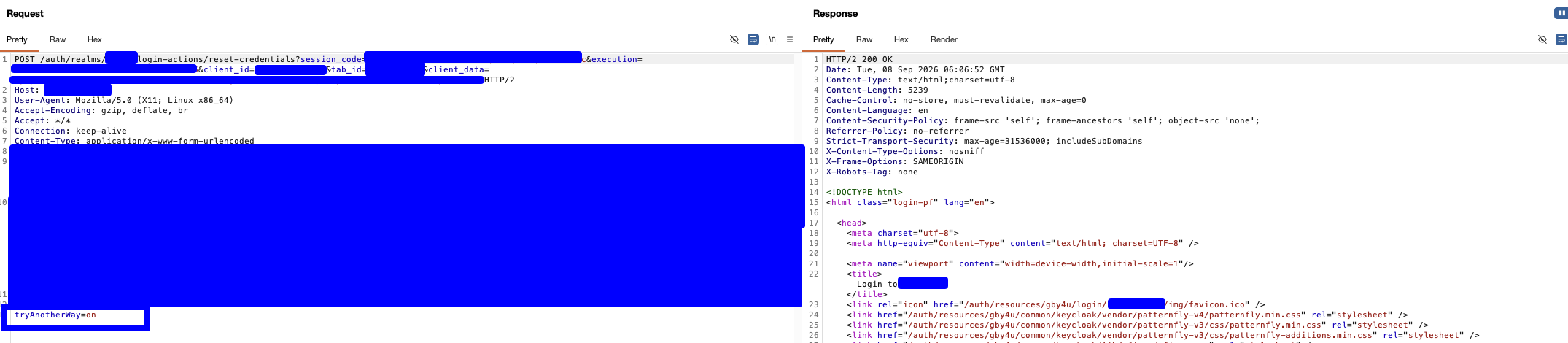1568x343 pixels.
Task: Select Hex tab in Request panel
Action: point(95,39)
